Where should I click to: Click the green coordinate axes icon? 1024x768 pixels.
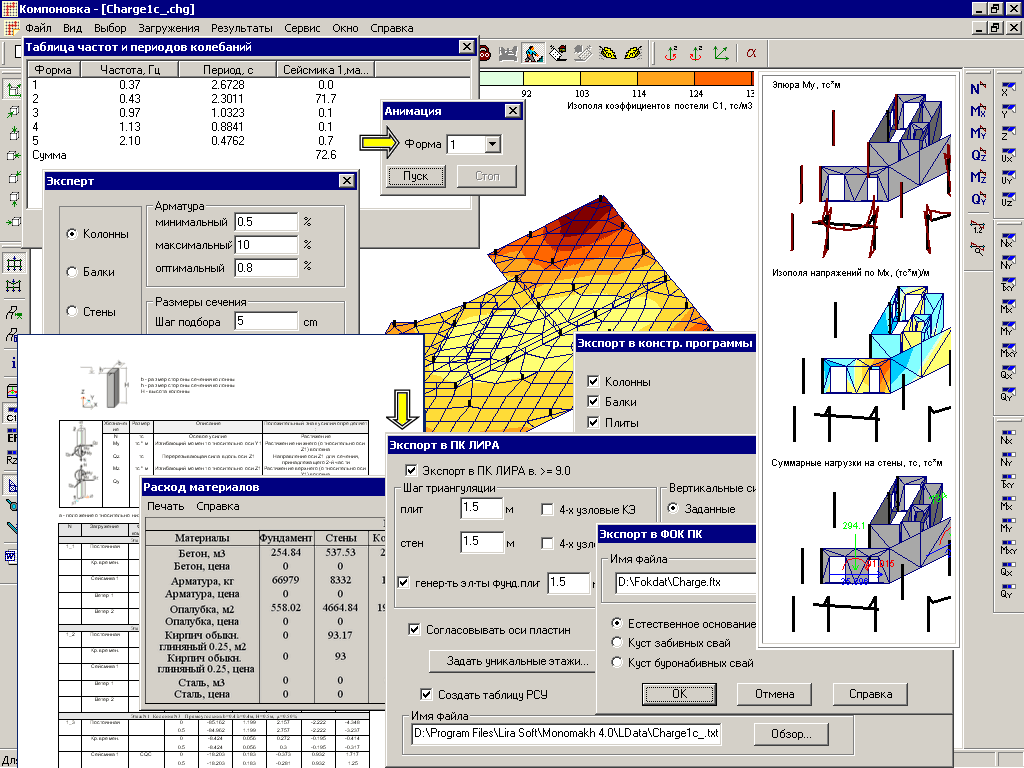721,51
